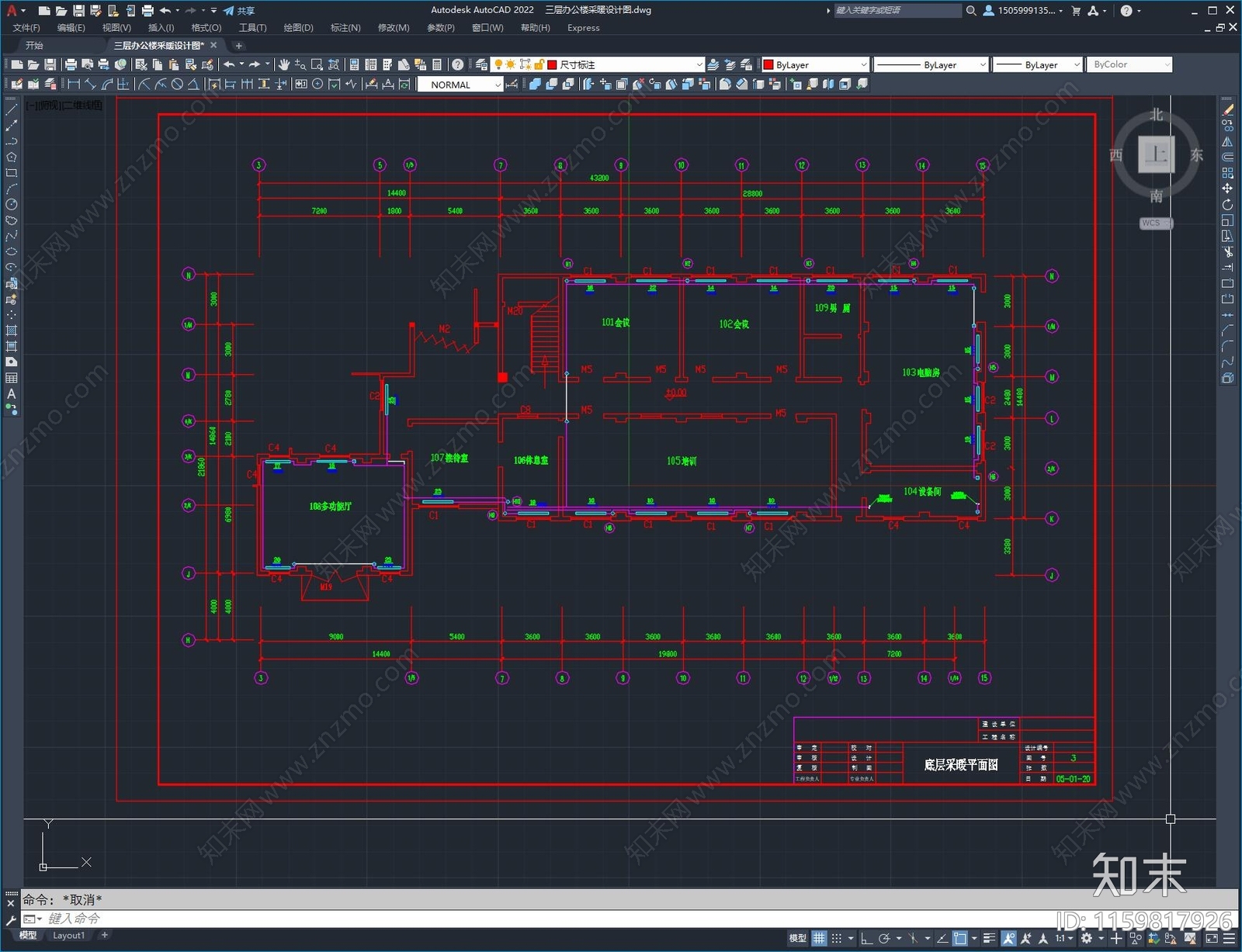Click the Undo arrow icon

pos(229,64)
